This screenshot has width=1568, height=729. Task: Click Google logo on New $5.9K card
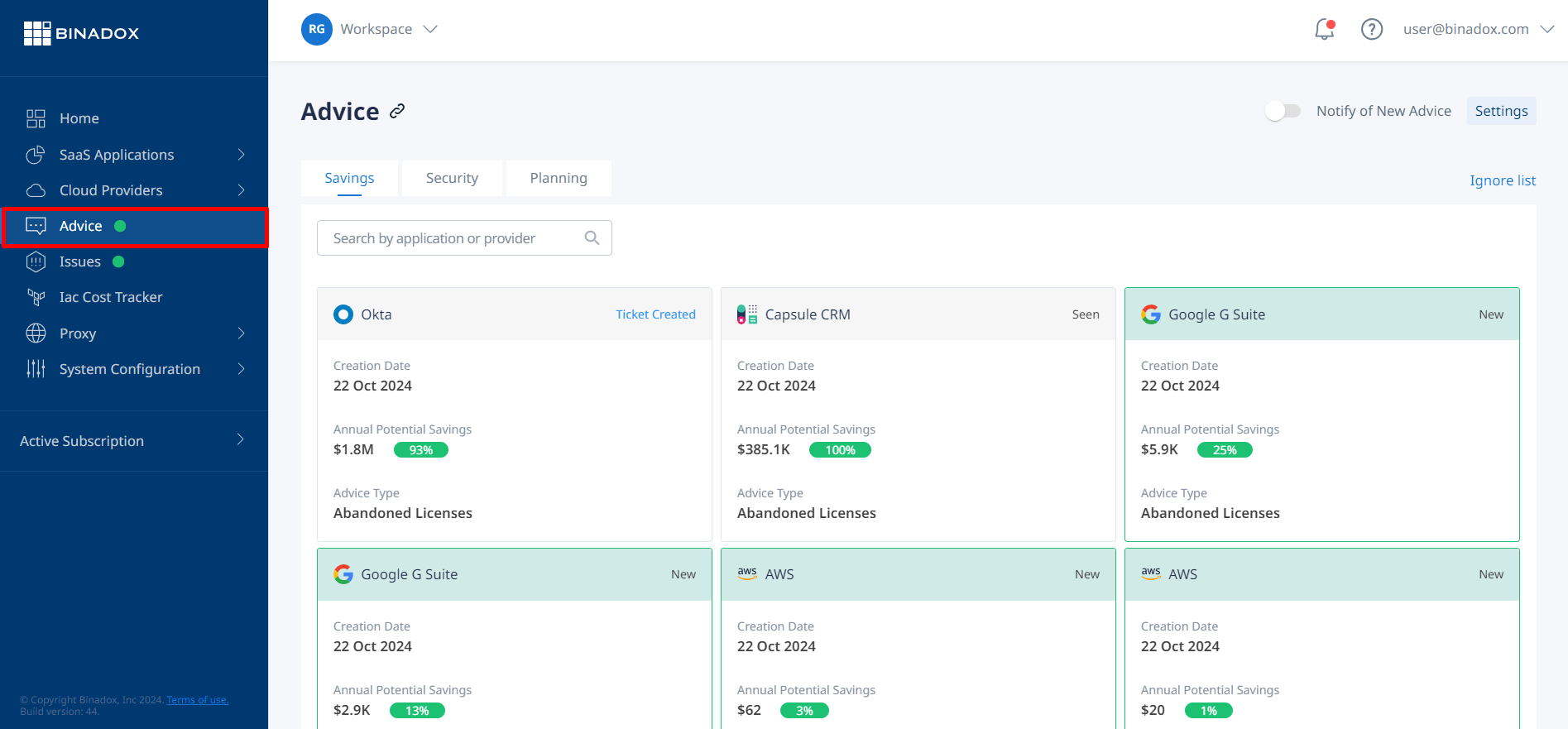pos(1151,314)
